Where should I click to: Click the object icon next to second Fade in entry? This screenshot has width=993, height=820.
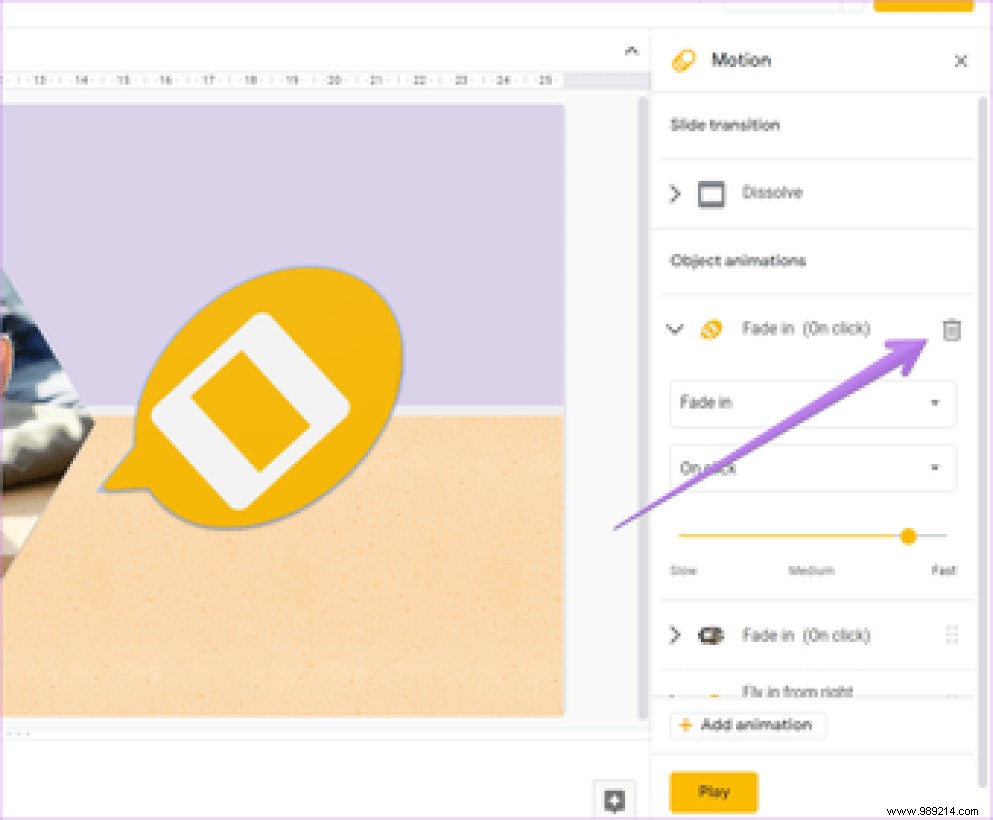pyautogui.click(x=711, y=635)
